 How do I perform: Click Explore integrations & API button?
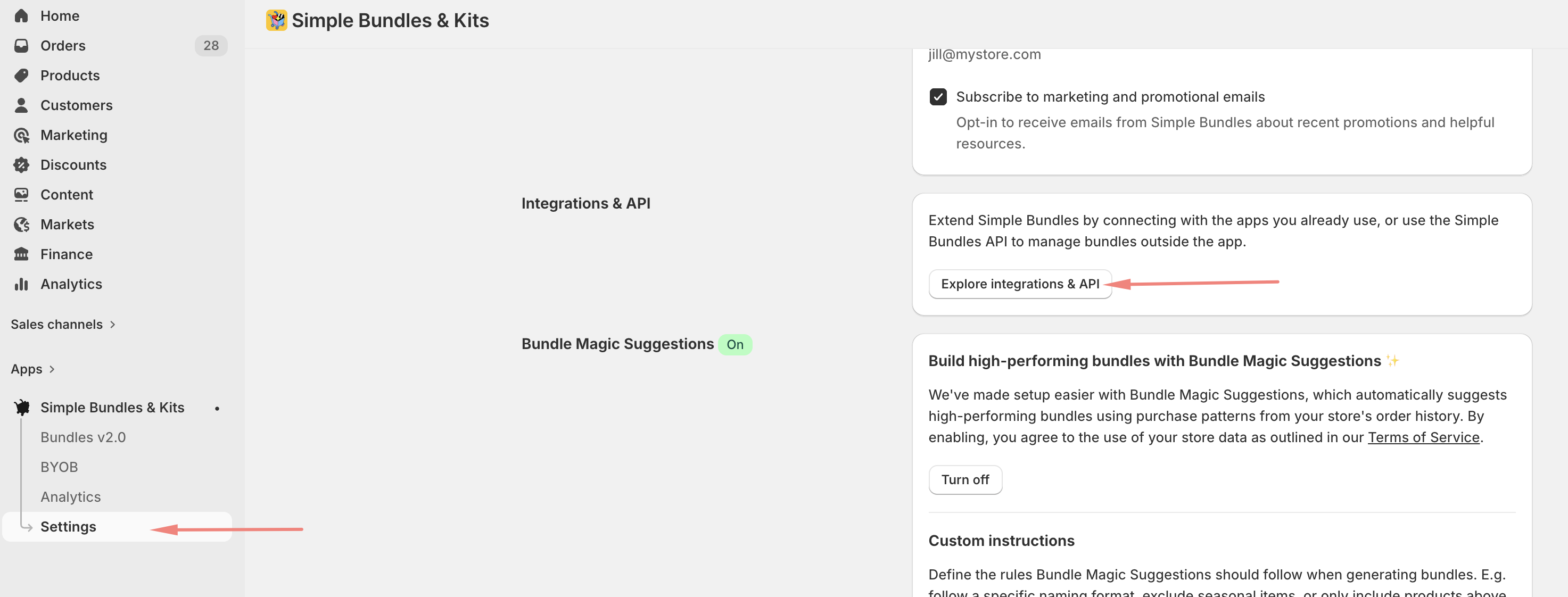tap(1020, 284)
